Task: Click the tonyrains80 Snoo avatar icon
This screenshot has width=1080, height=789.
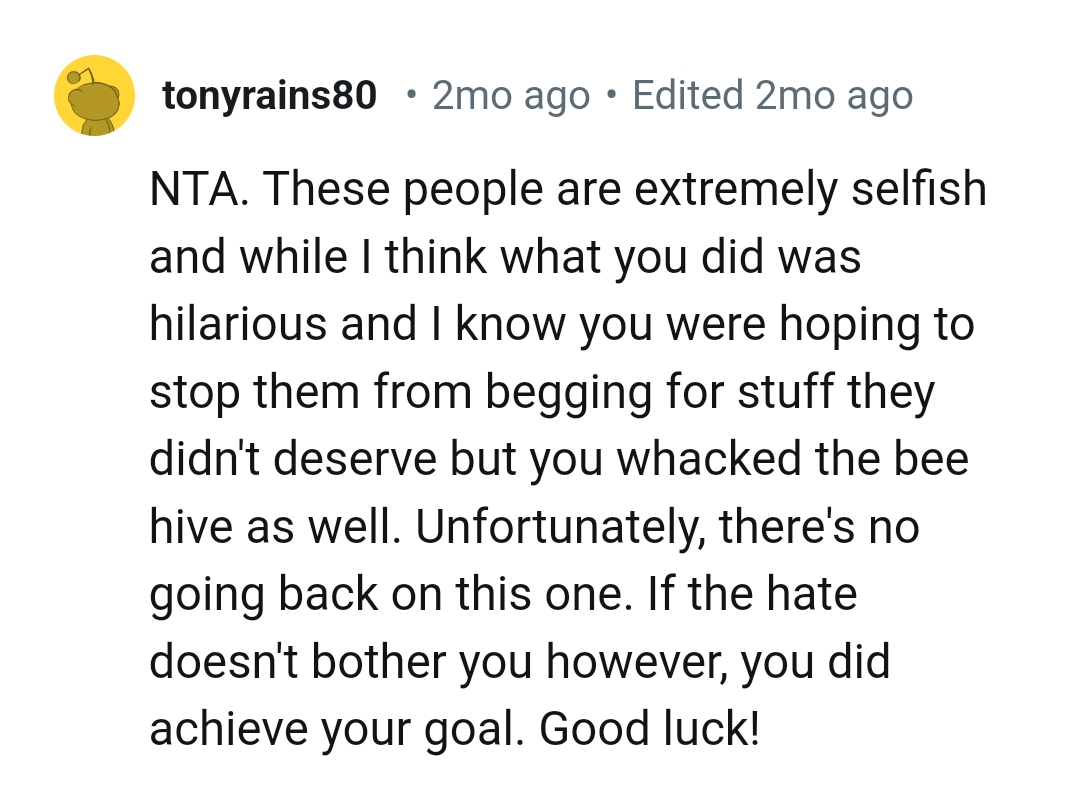Action: click(94, 96)
